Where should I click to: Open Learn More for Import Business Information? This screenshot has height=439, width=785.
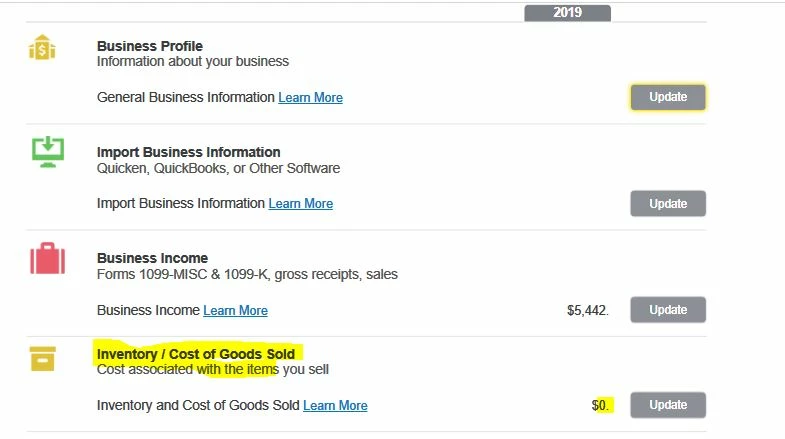point(301,204)
